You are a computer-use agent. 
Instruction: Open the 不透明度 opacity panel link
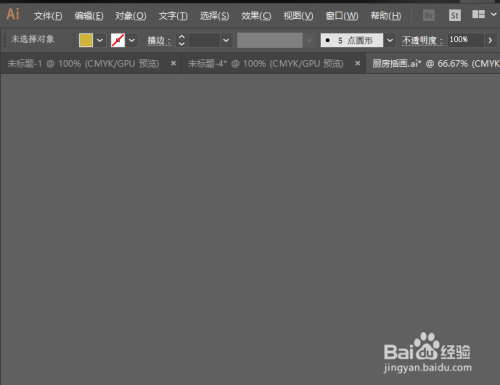(x=422, y=41)
